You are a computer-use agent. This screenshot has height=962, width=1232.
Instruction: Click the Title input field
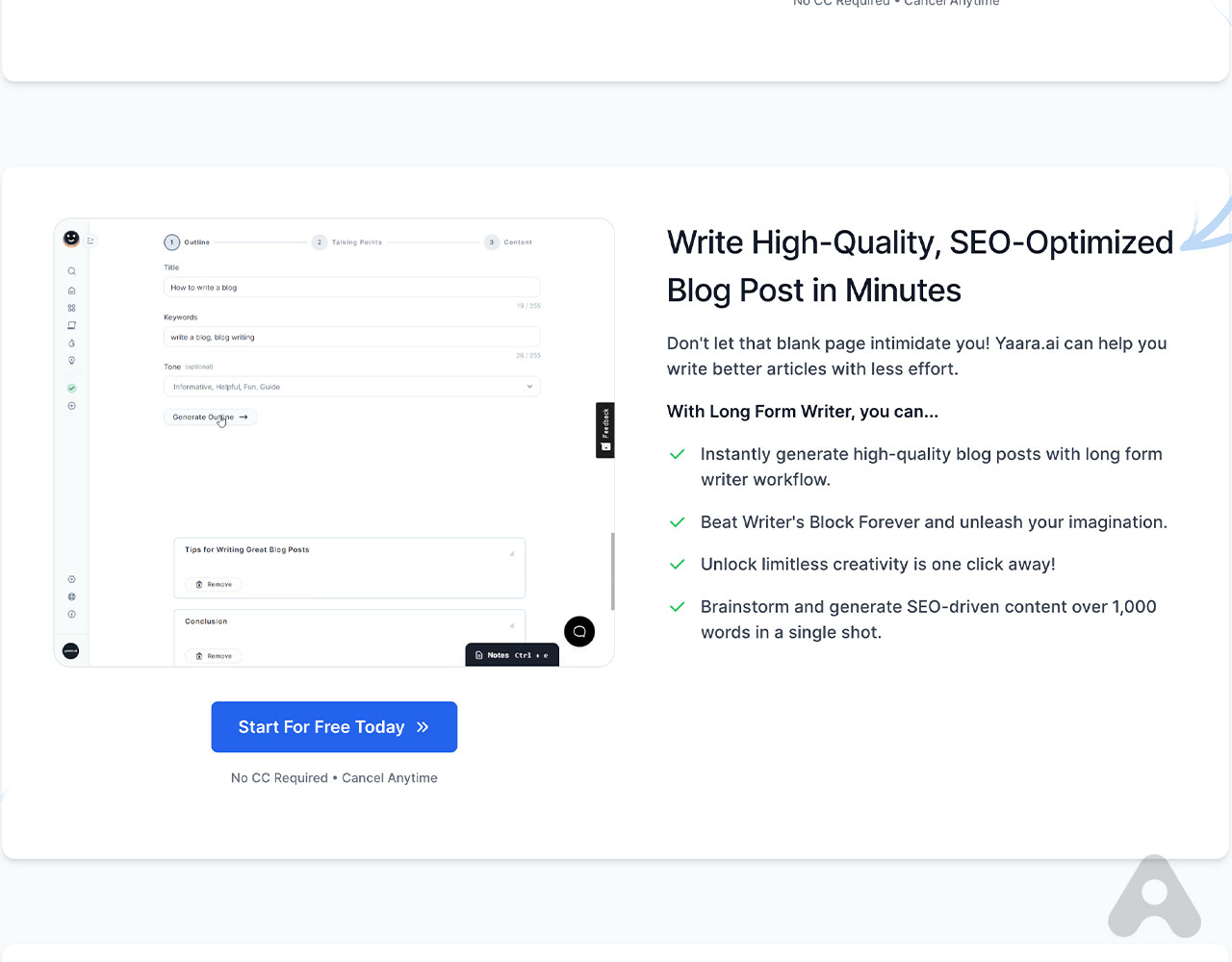point(351,288)
